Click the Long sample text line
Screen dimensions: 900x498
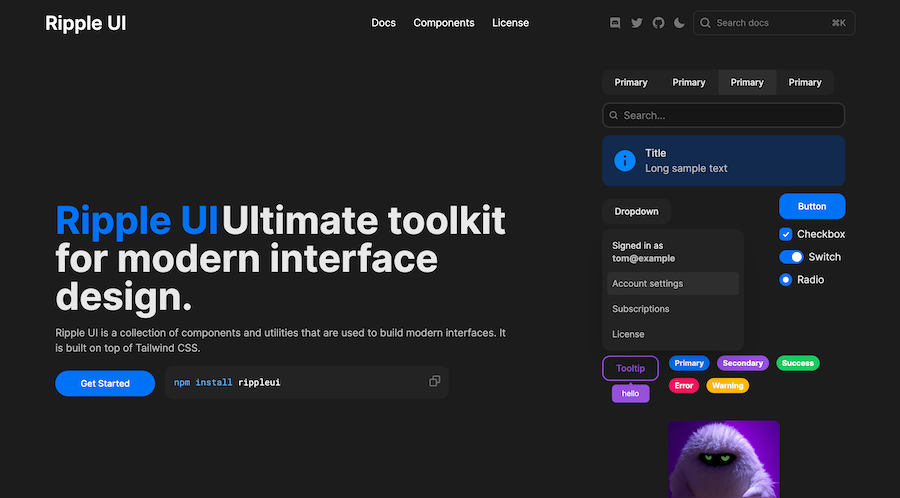686,169
